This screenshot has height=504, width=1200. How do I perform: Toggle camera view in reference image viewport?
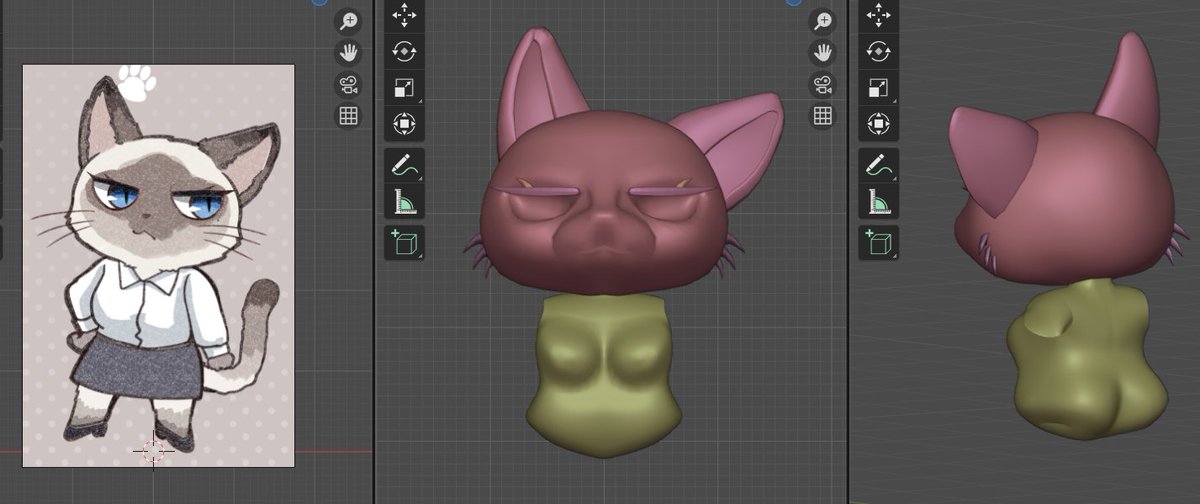pyautogui.click(x=348, y=84)
